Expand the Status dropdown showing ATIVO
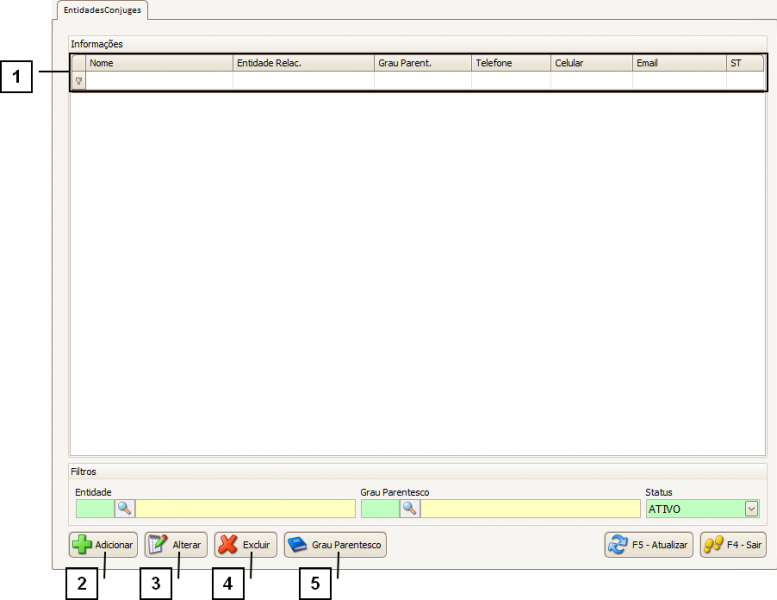777x600 pixels. (751, 509)
